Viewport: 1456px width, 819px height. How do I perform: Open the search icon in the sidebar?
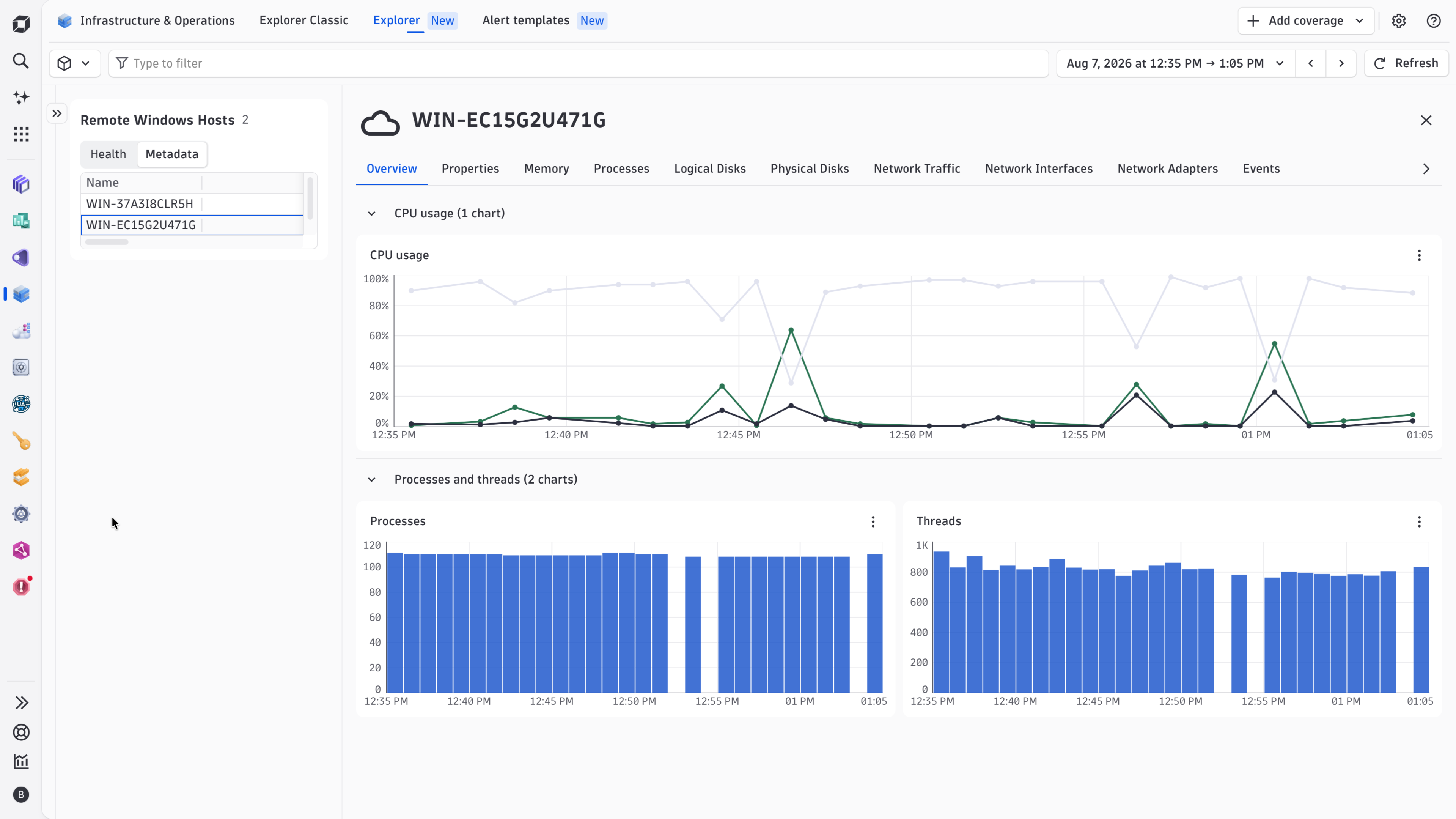coord(21,60)
